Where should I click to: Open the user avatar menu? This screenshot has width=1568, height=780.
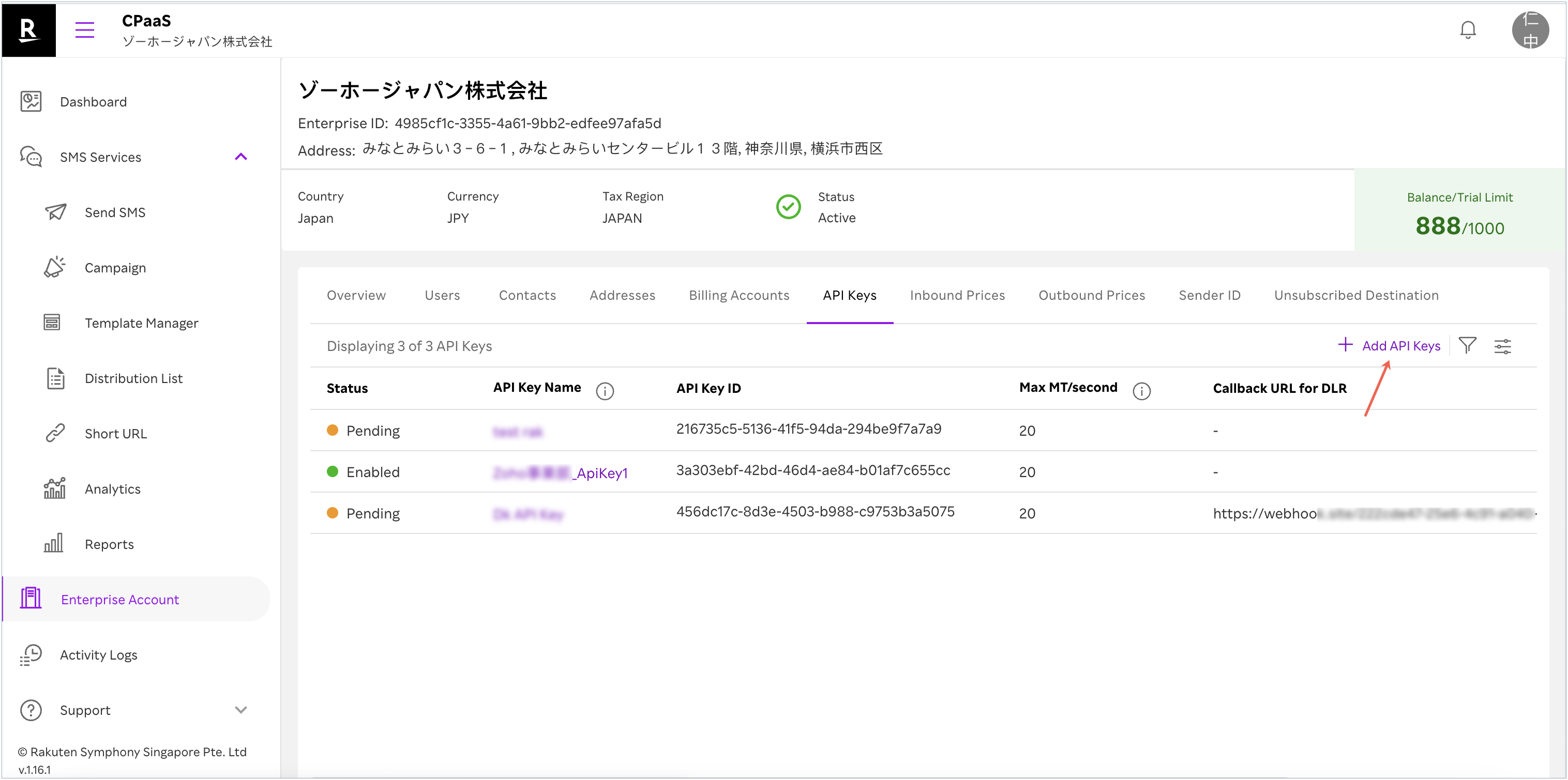coord(1530,30)
